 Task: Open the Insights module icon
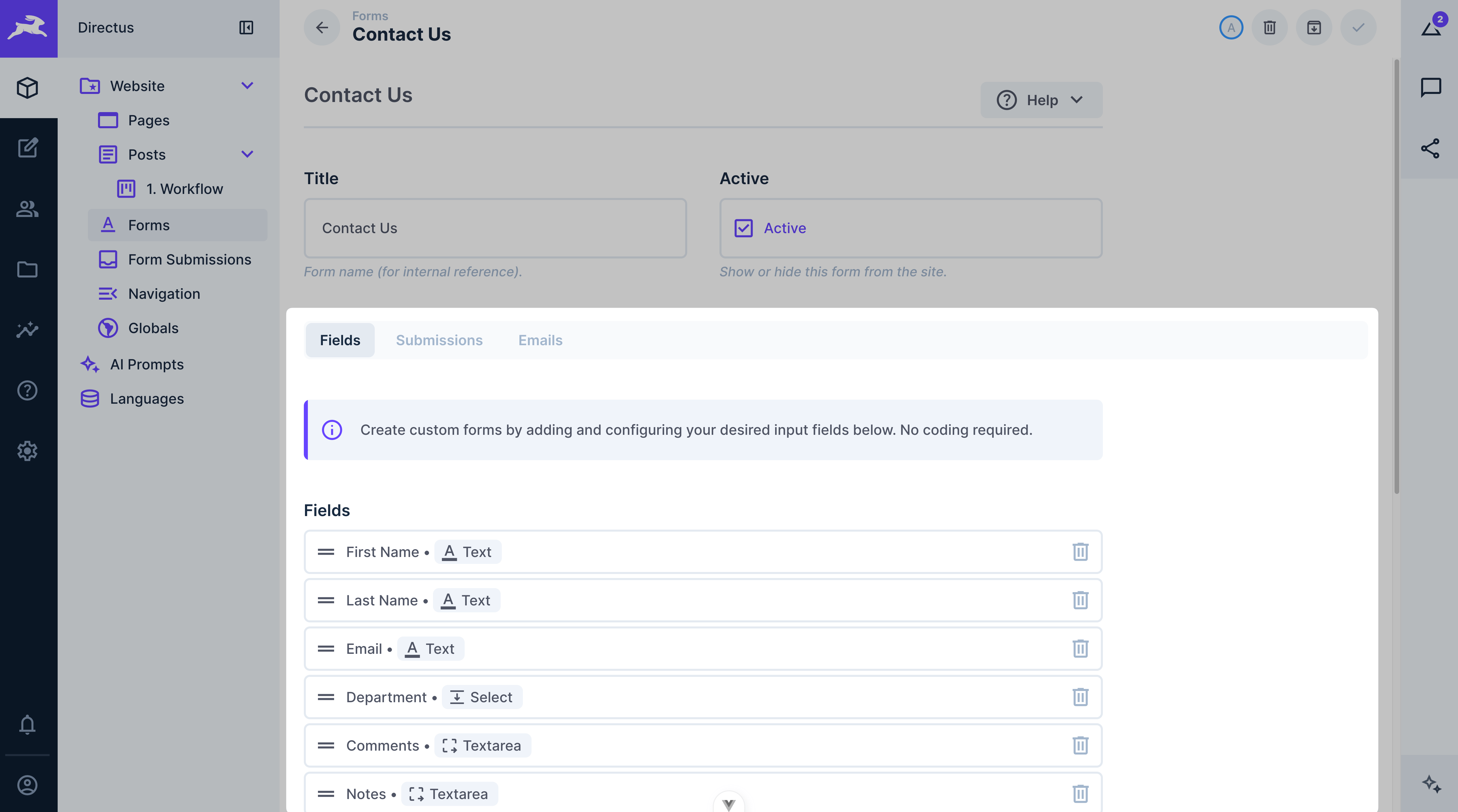27,330
